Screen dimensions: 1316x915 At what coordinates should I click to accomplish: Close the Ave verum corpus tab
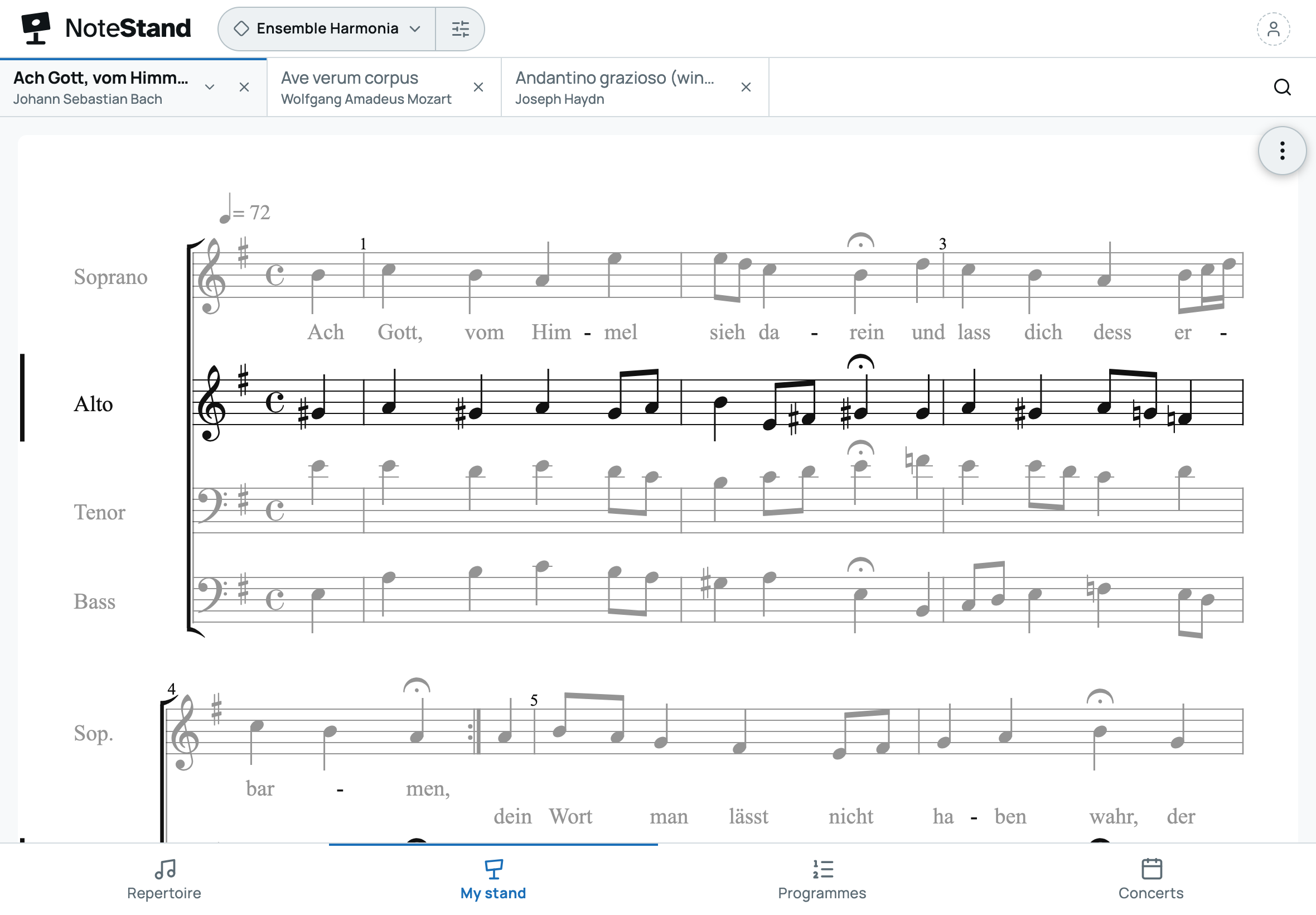[478, 87]
